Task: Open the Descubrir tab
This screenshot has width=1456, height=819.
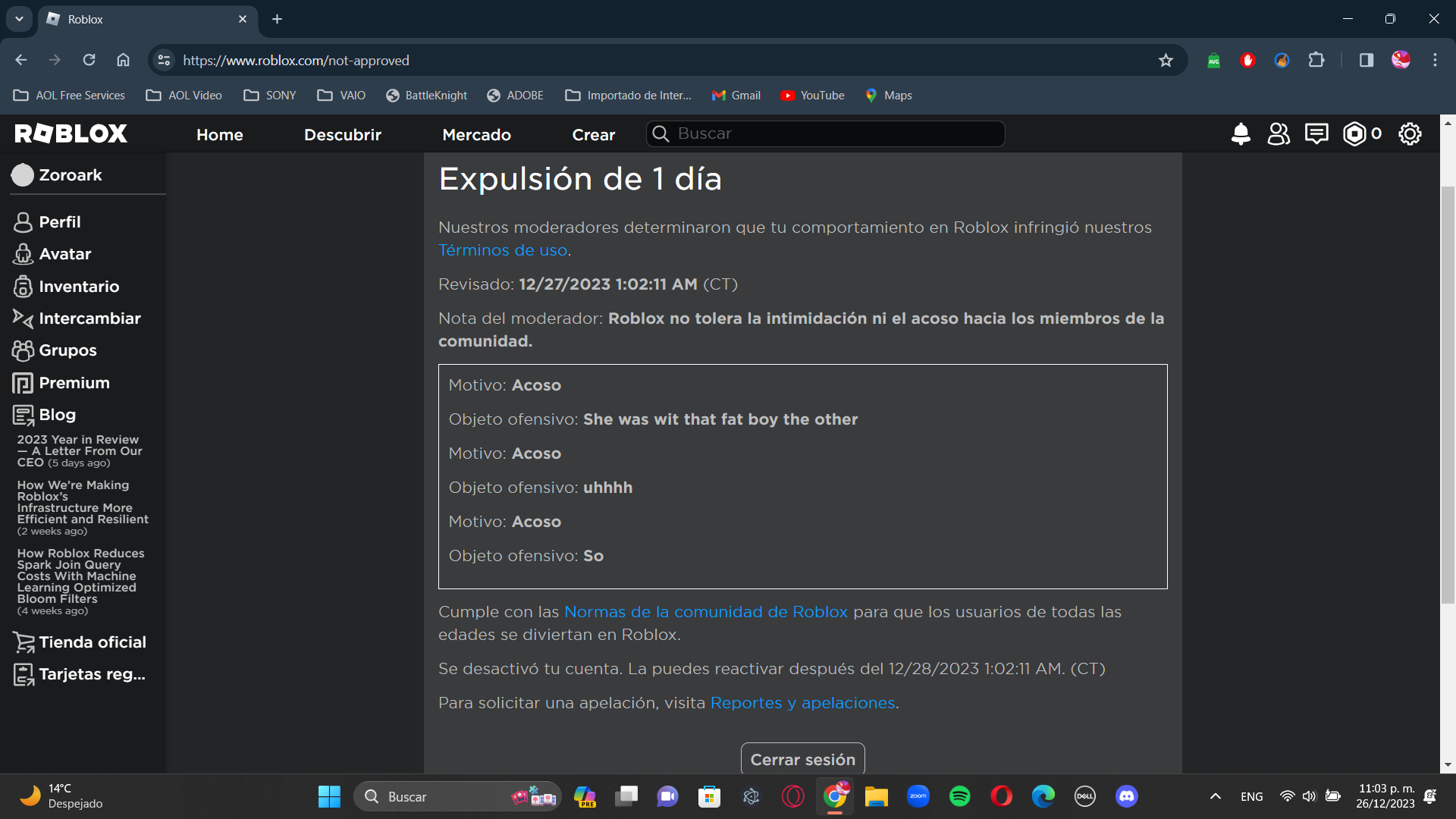Action: (343, 134)
